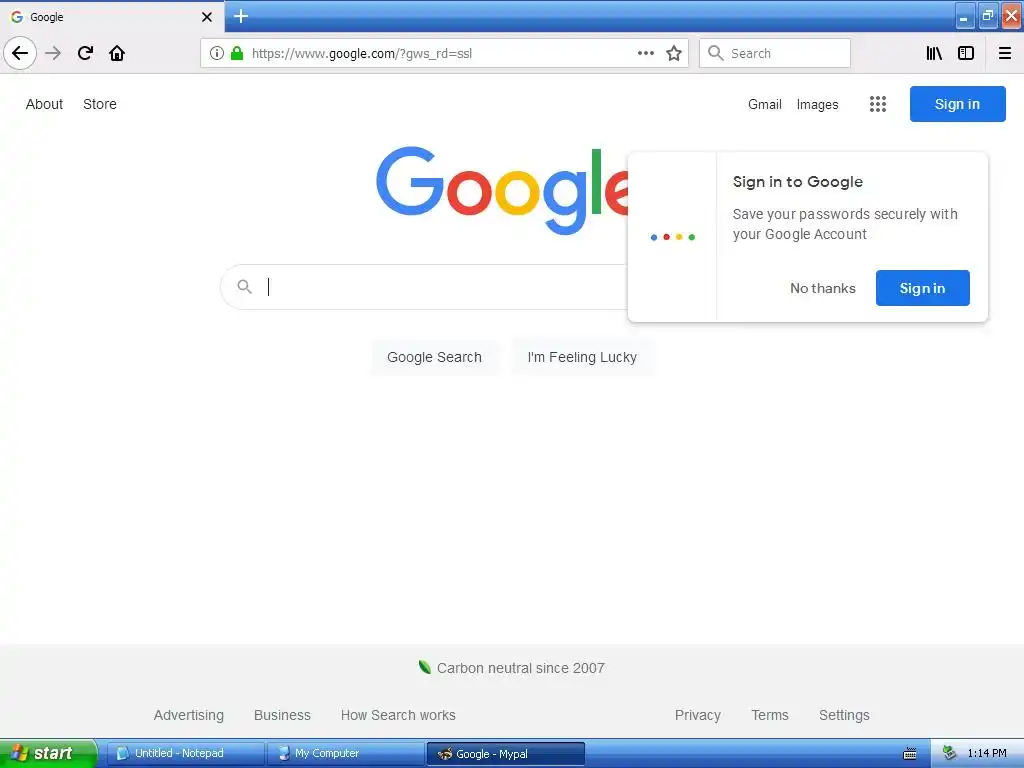
Task: Open page actions three-dot menu
Action: (646, 53)
